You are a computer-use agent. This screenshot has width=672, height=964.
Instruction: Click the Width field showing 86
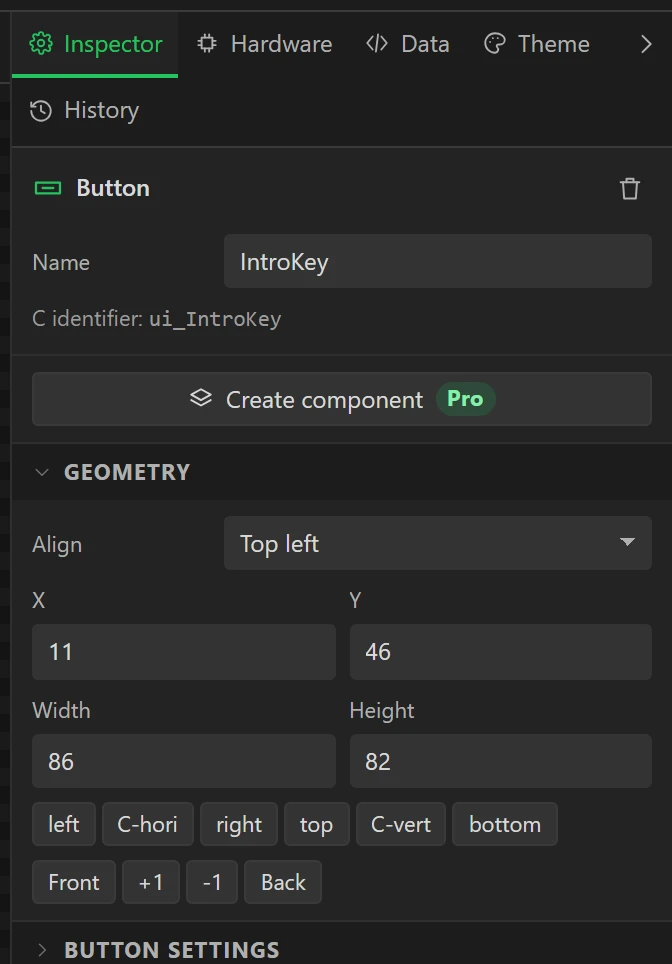tap(184, 761)
